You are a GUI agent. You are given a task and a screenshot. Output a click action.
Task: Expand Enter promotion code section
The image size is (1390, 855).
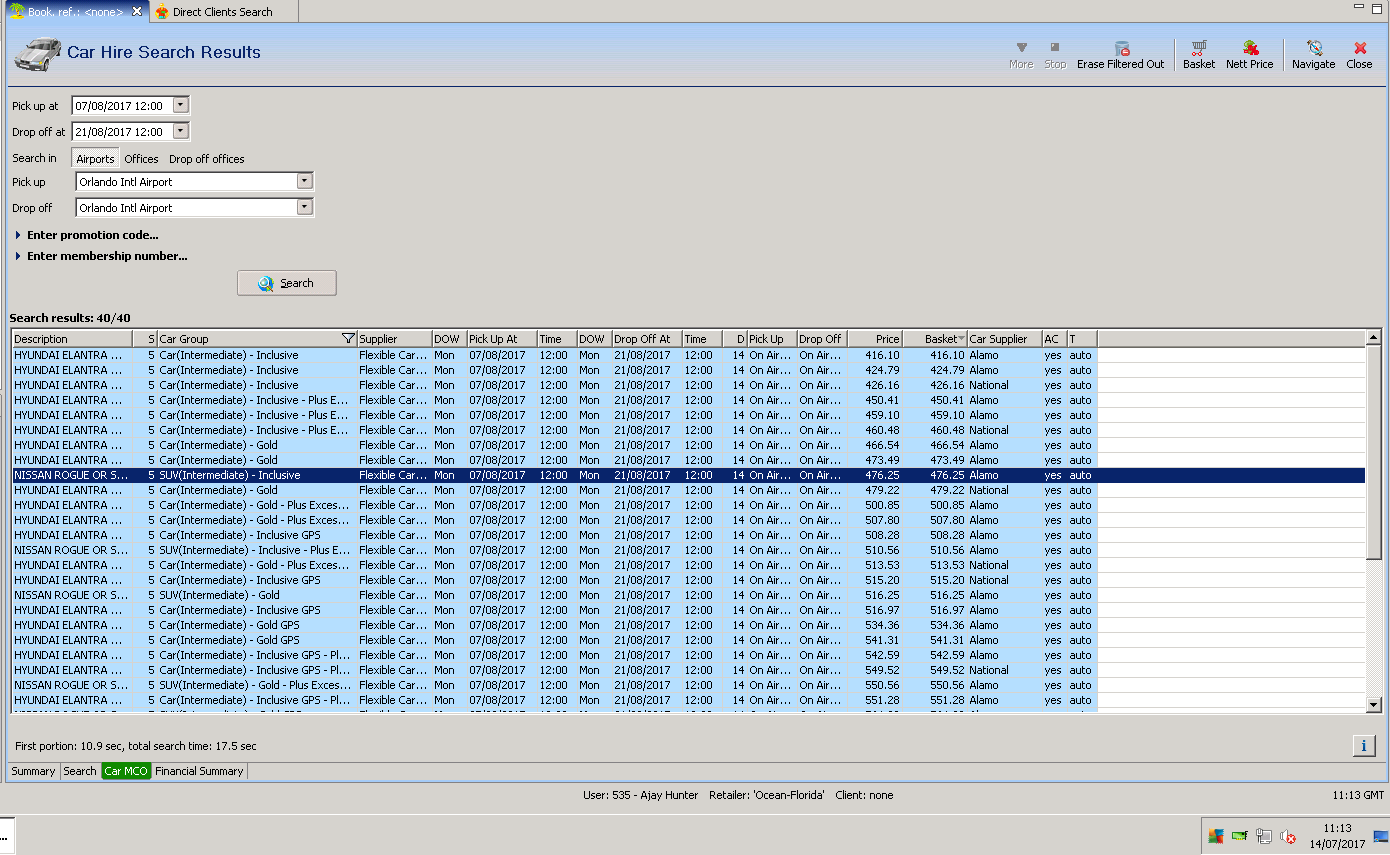pos(87,235)
